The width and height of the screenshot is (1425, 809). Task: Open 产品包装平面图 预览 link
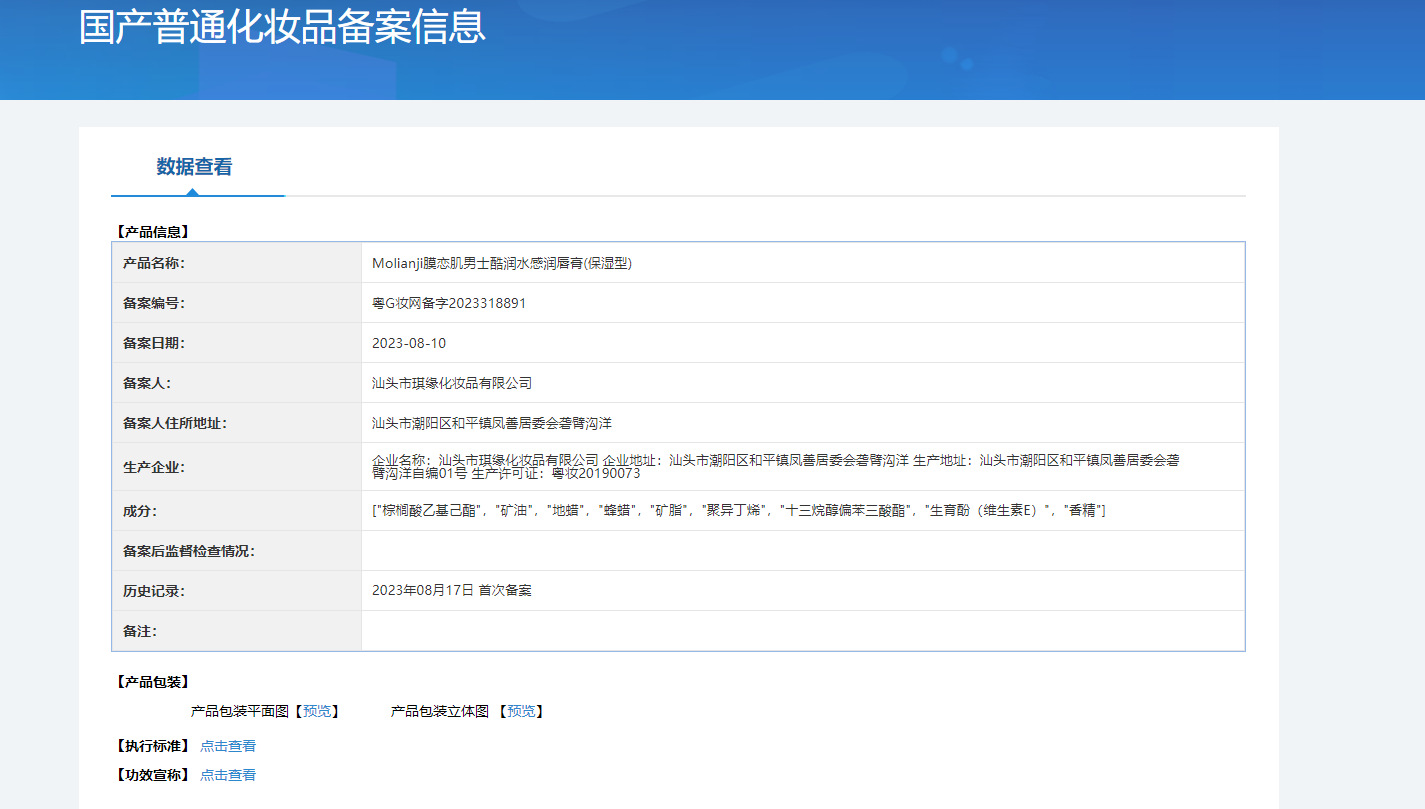pyautogui.click(x=317, y=711)
